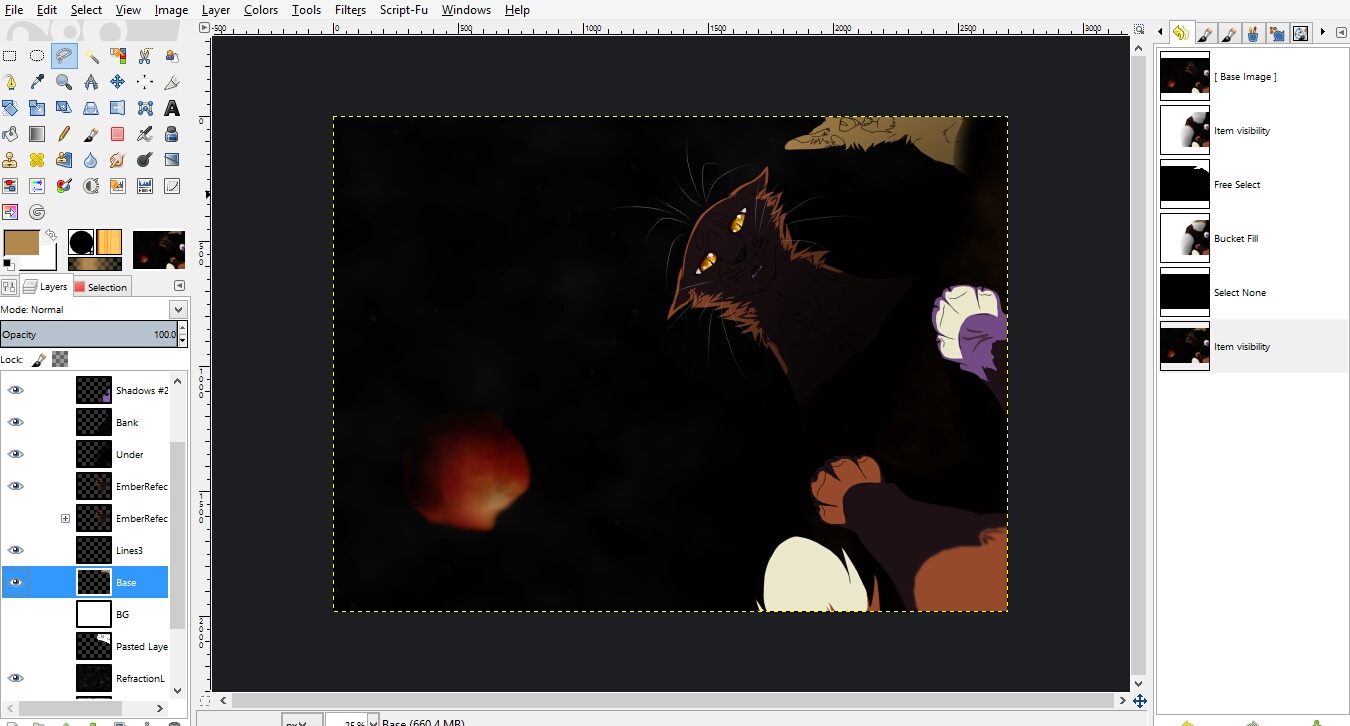Toggle visibility of RefractionL layer
This screenshot has width=1350, height=726.
point(15,678)
